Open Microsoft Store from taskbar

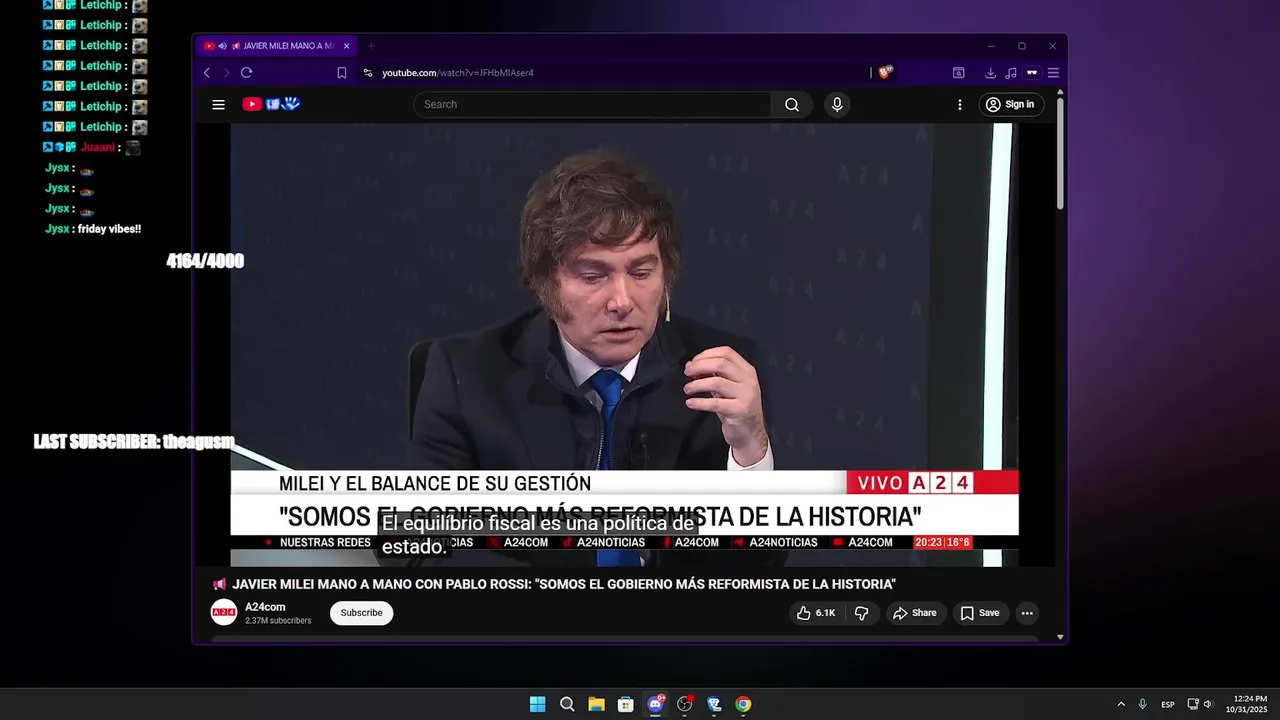click(626, 704)
